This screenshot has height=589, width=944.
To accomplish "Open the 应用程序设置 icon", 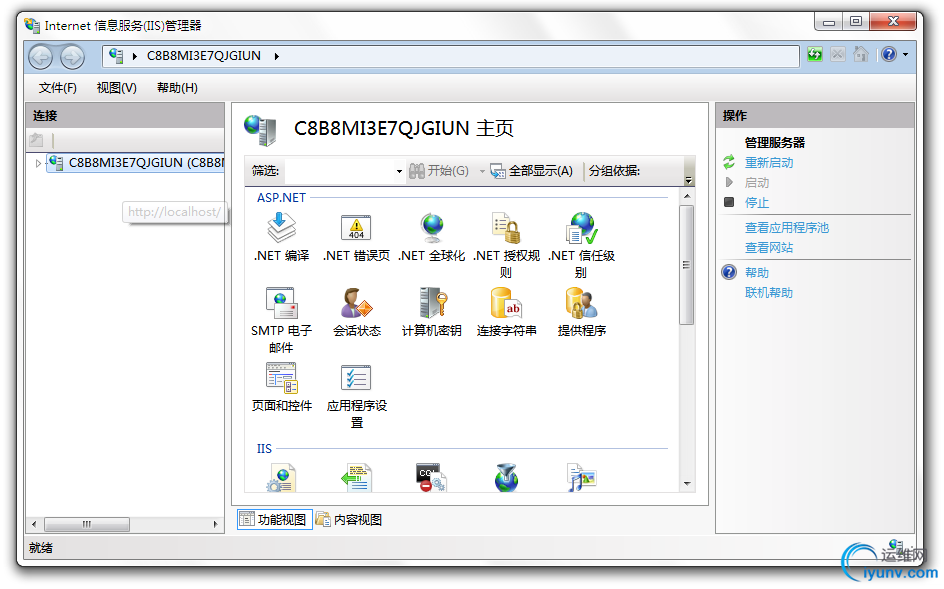I will coord(356,378).
